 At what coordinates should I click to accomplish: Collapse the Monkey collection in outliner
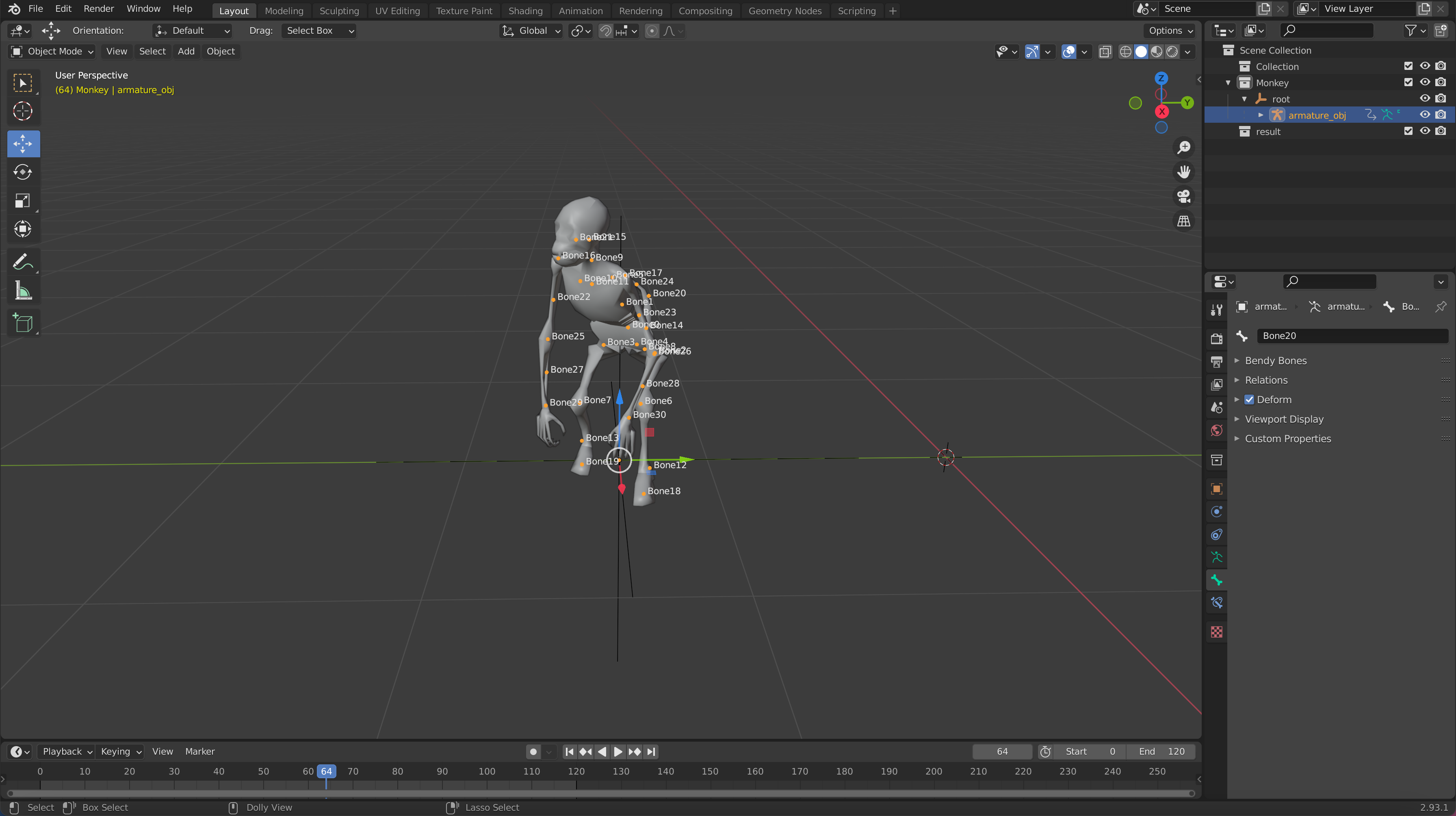pyautogui.click(x=1228, y=82)
